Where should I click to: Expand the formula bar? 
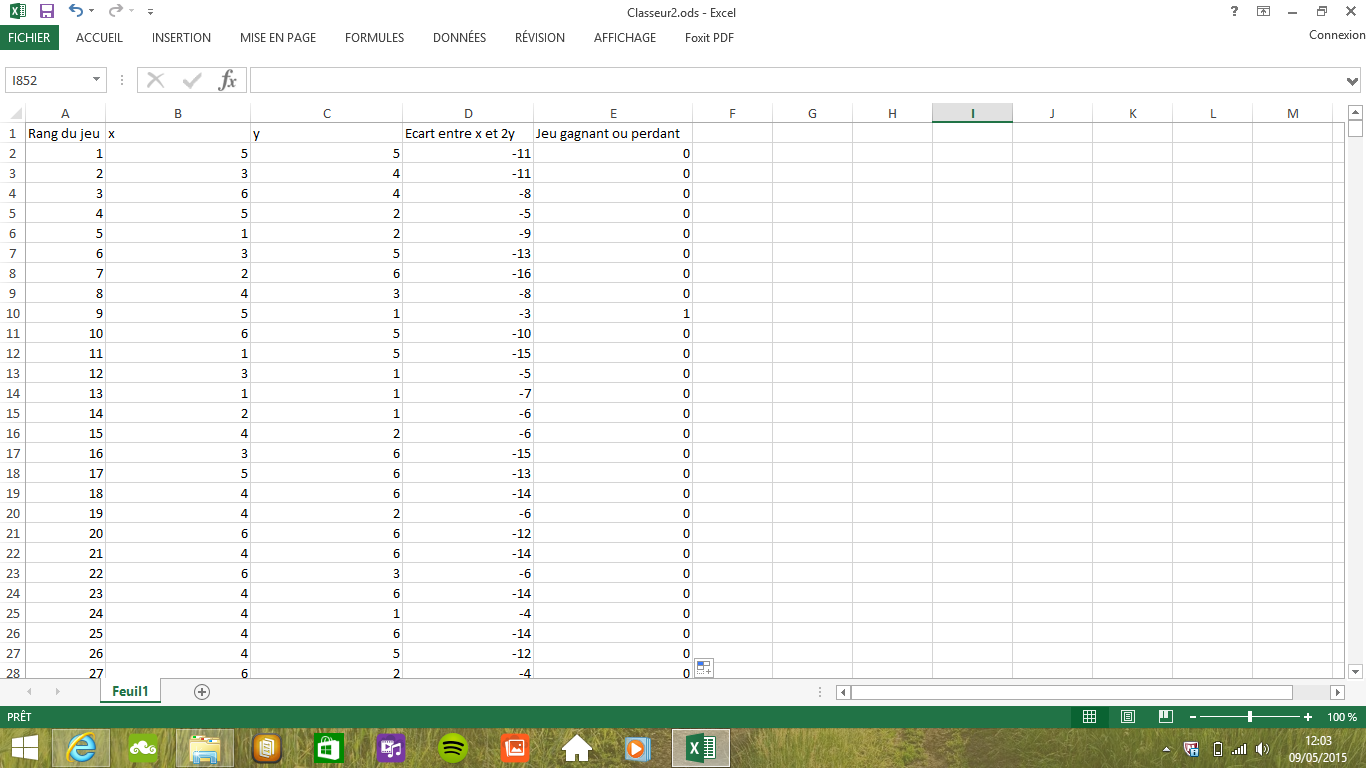click(1353, 80)
